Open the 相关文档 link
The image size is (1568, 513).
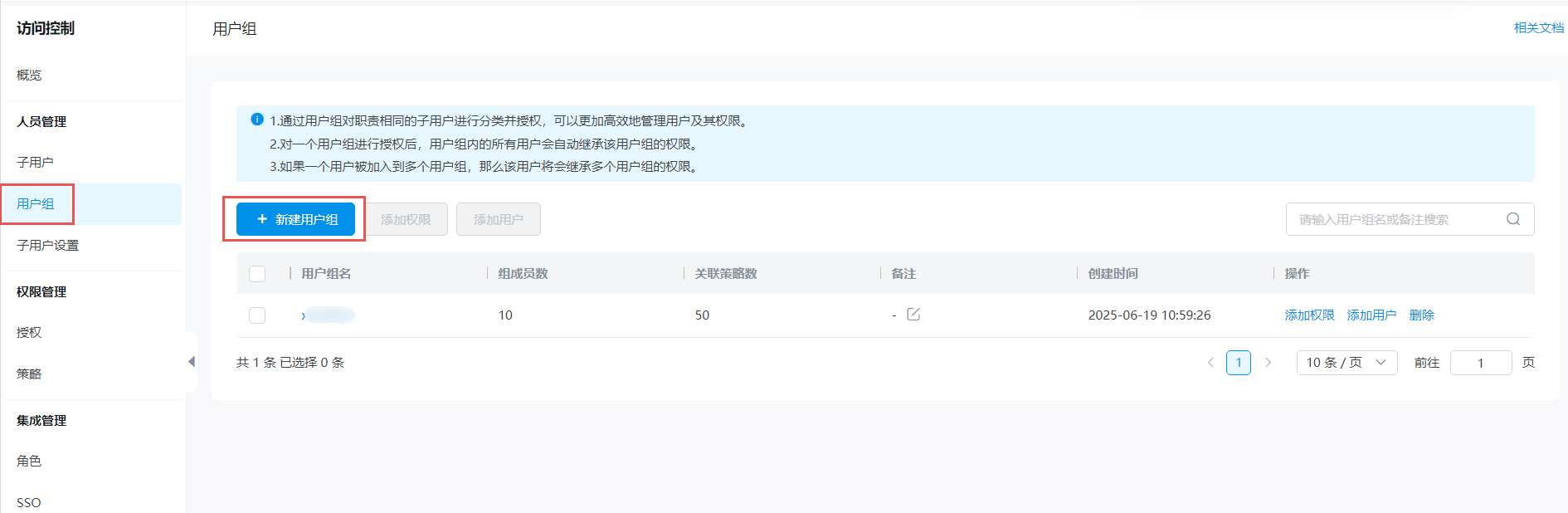click(1539, 27)
